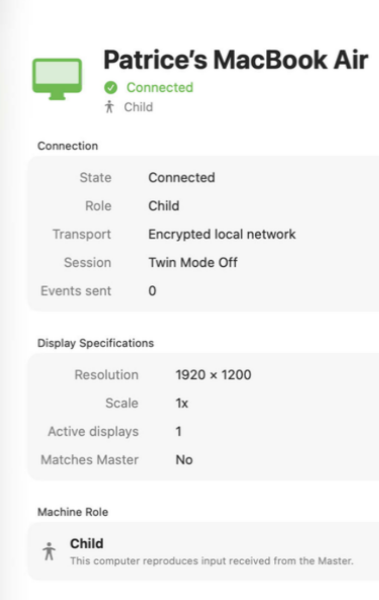Click the State value Connected
The height and width of the screenshot is (600, 379).
pos(181,178)
